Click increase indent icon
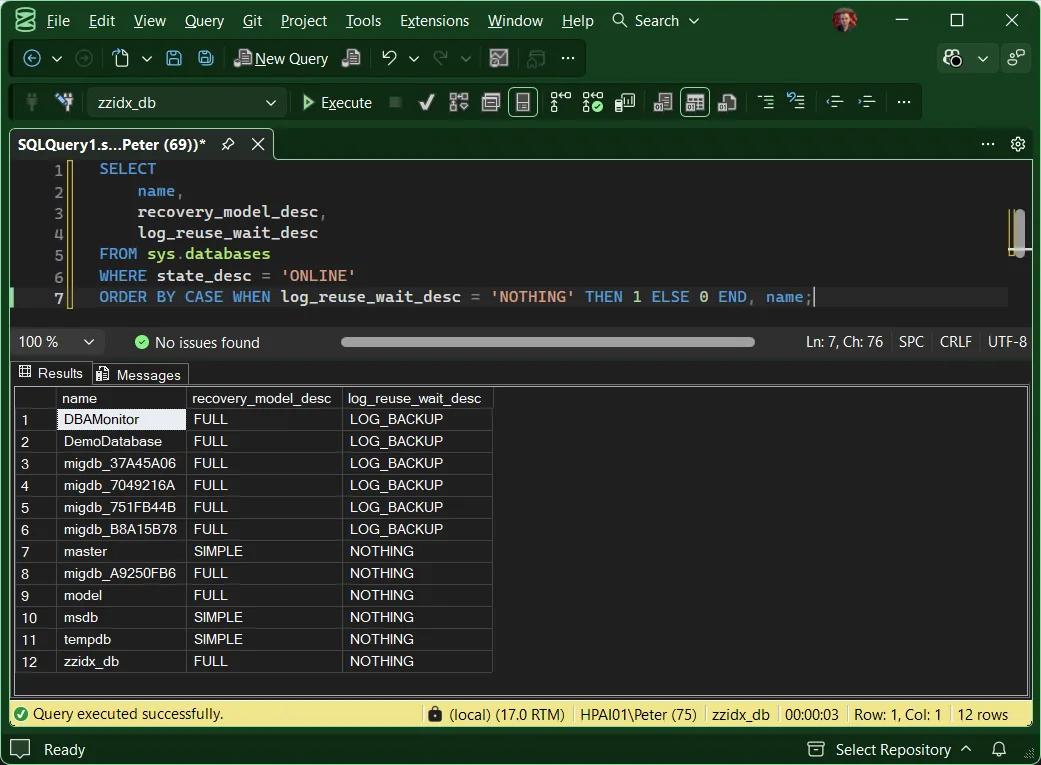 pos(866,102)
